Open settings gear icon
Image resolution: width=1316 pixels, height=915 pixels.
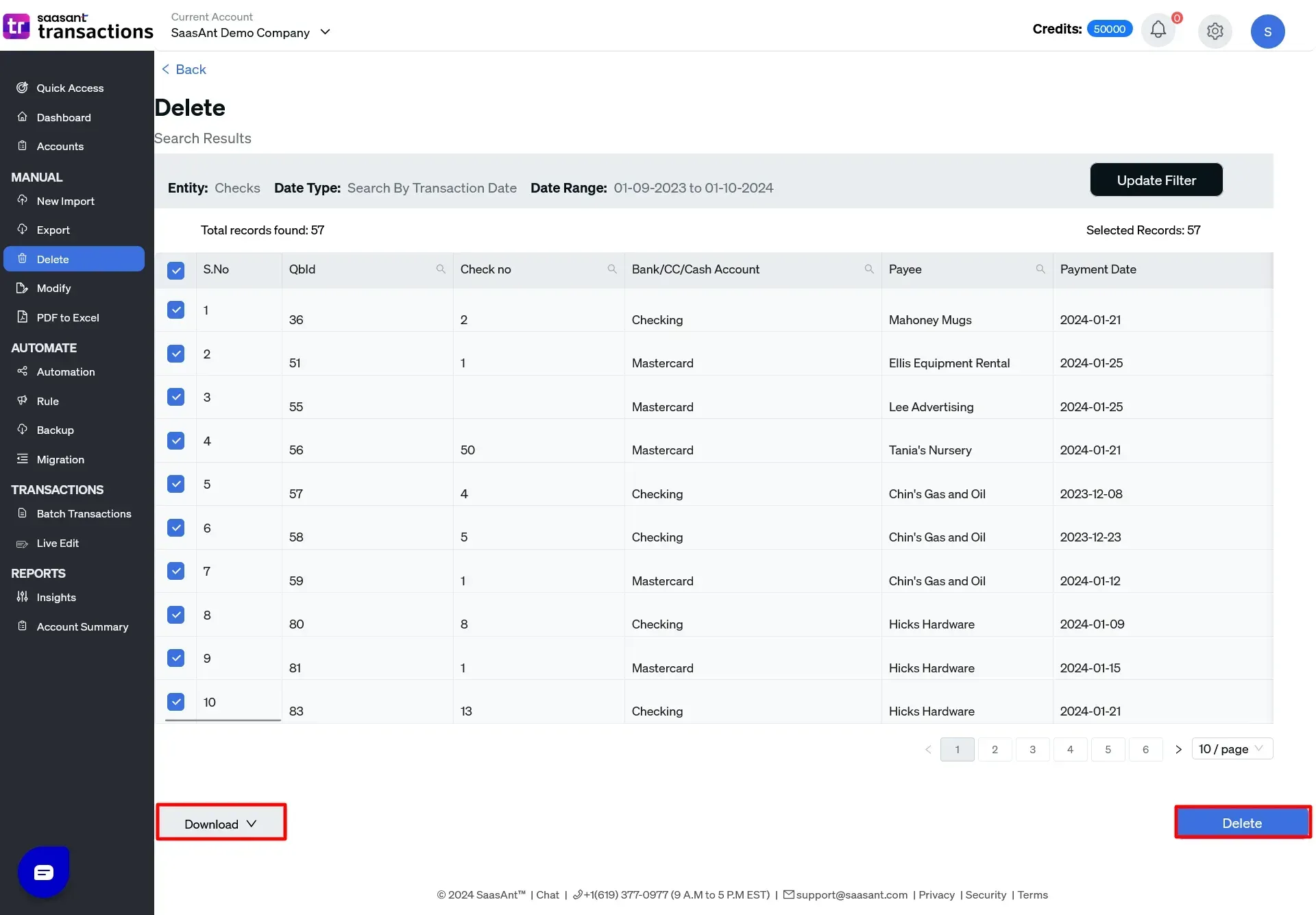(x=1215, y=31)
